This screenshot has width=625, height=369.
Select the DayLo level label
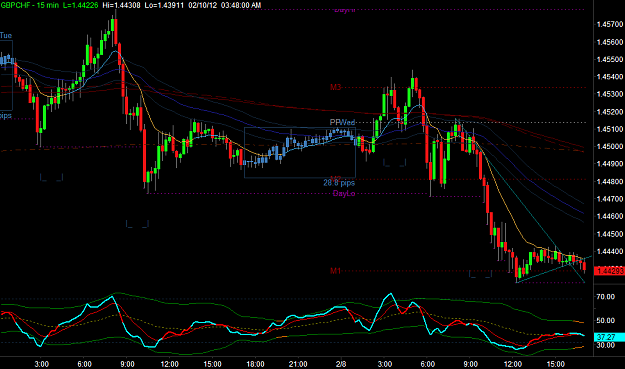(344, 194)
